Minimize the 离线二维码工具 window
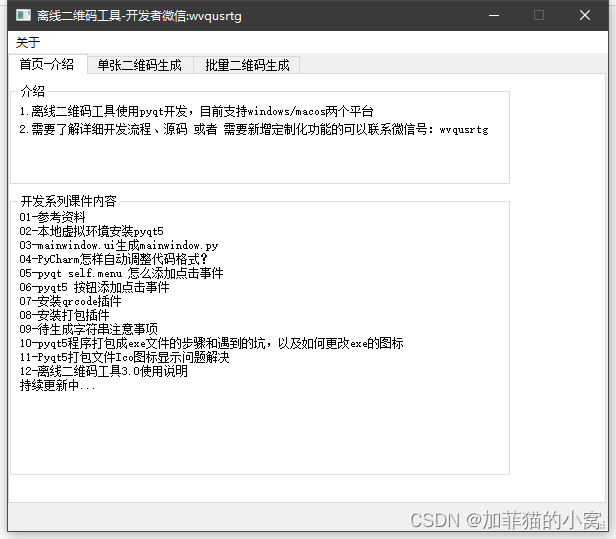Screen dimensions: 616x539 [494, 16]
